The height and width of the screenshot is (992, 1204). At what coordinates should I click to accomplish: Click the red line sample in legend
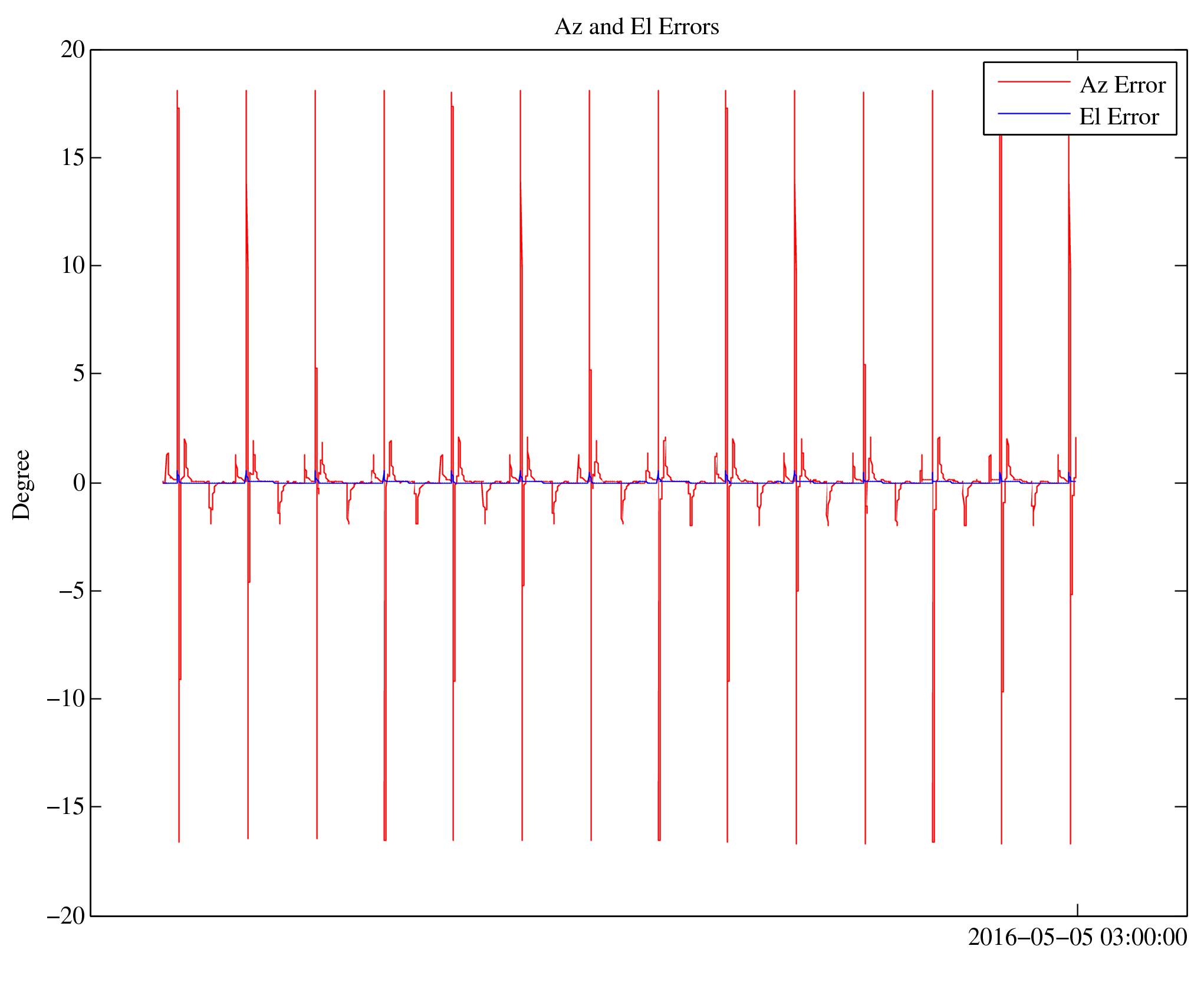(1033, 82)
